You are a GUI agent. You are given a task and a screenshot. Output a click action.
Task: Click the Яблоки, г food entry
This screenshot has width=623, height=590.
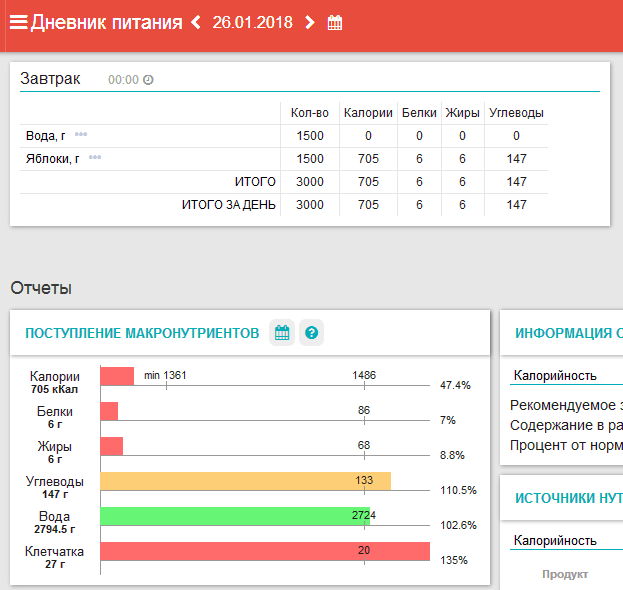pyautogui.click(x=52, y=159)
